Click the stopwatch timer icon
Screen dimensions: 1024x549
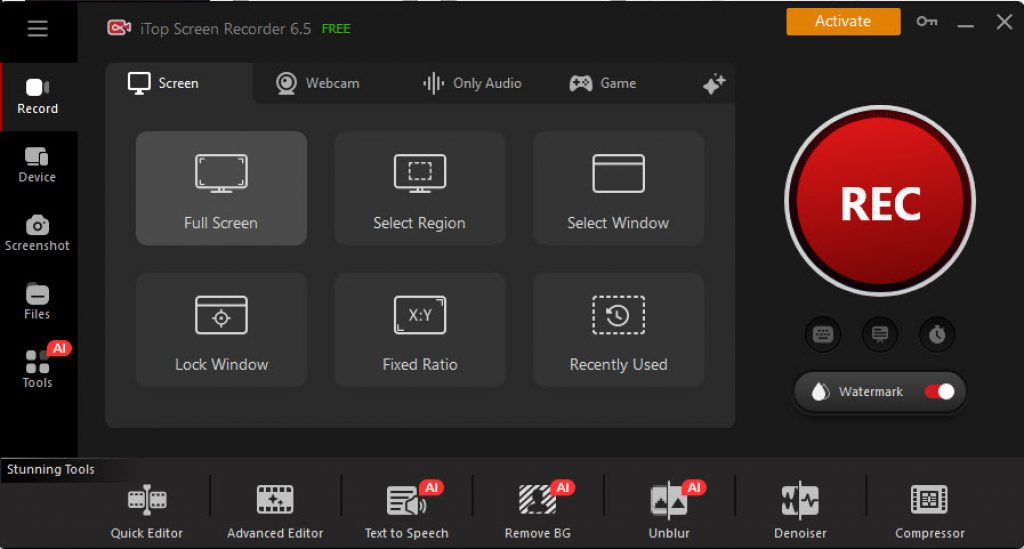937,335
